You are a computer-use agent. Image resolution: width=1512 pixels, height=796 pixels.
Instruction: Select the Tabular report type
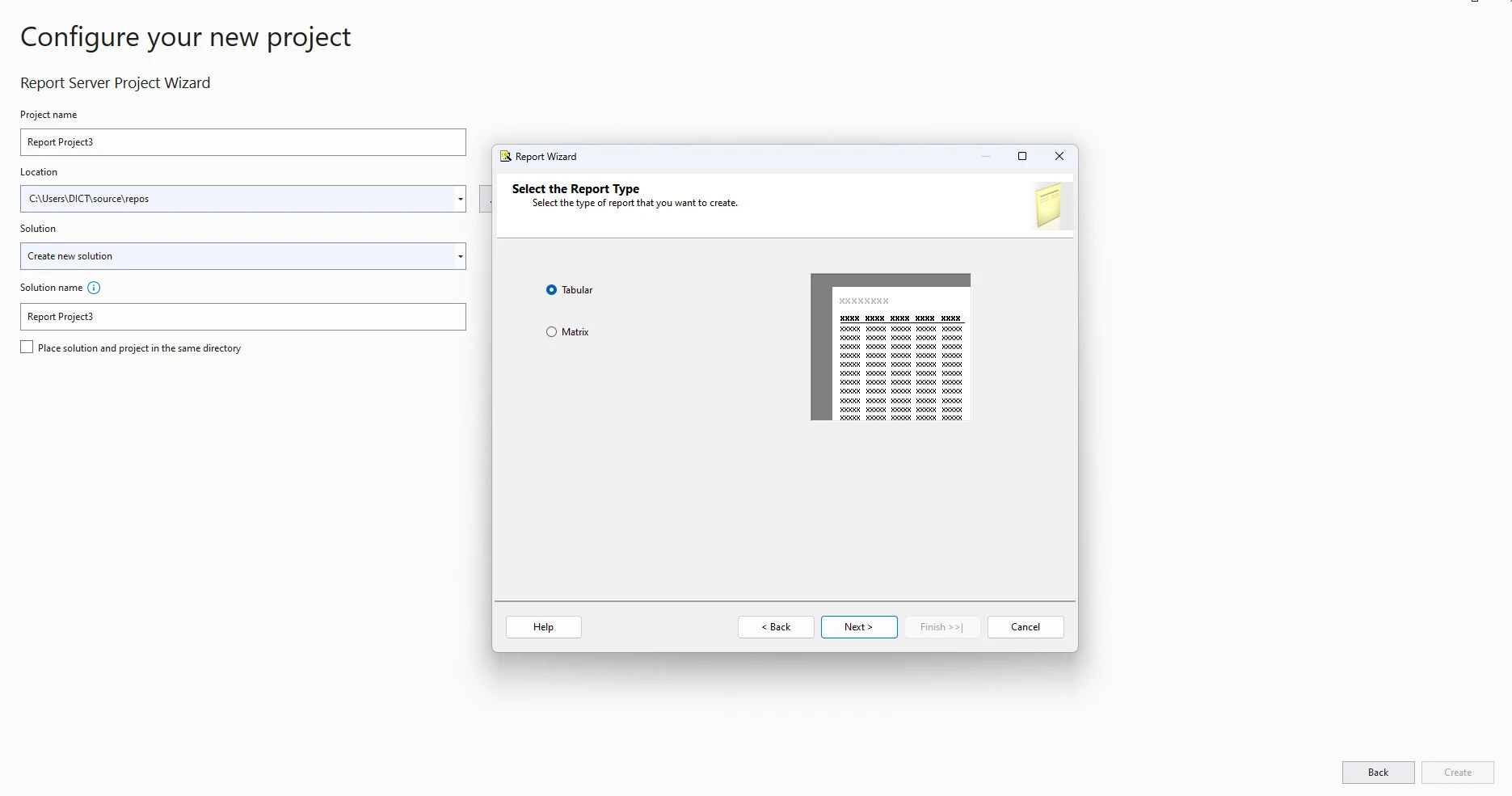tap(552, 290)
